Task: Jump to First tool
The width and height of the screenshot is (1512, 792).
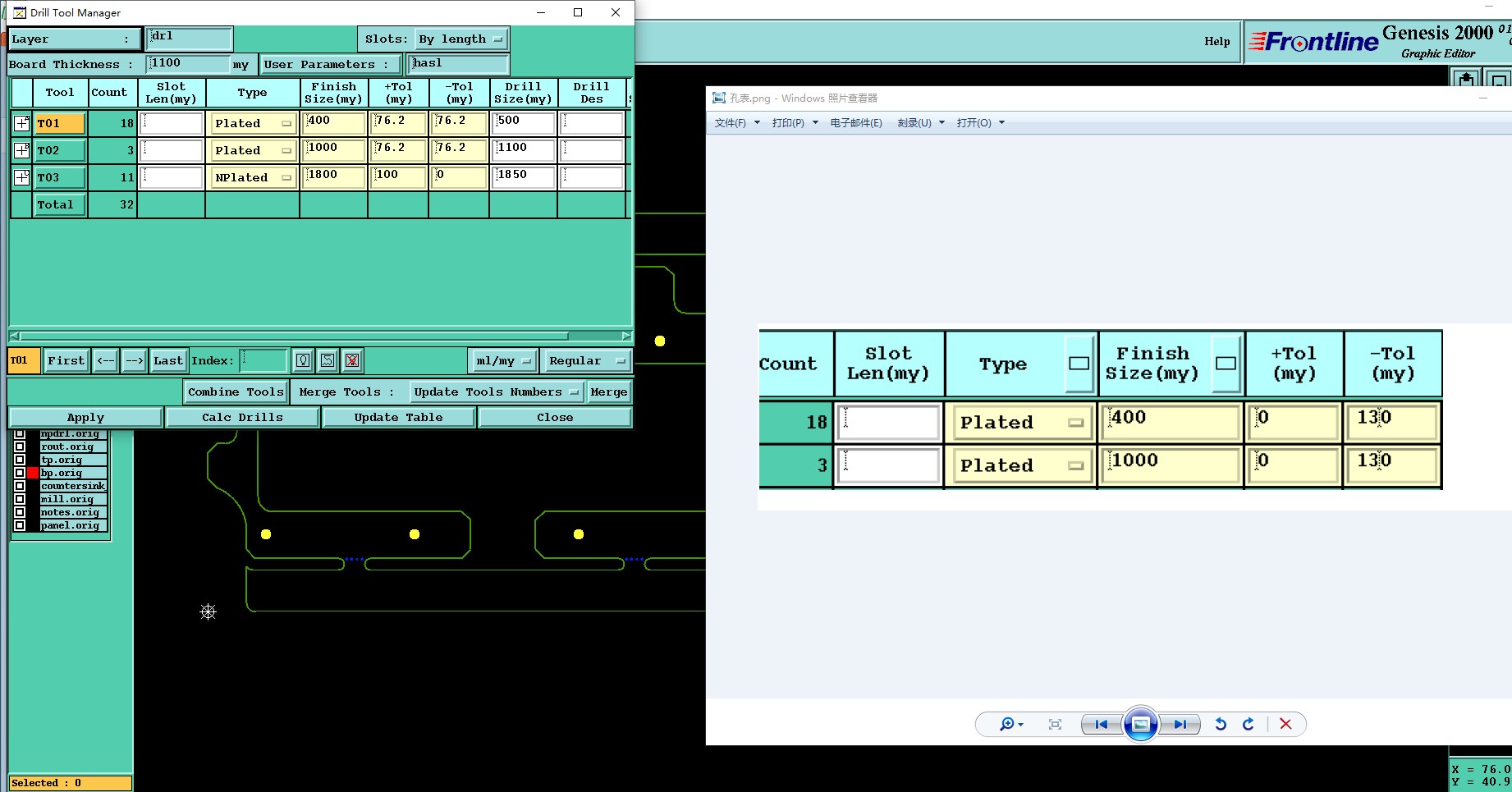Action: [x=66, y=360]
